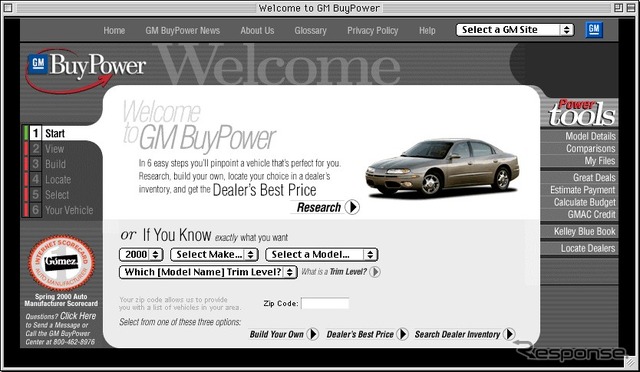The image size is (640, 372).
Task: Click the arrow next to Build Your Own
Action: coord(313,334)
